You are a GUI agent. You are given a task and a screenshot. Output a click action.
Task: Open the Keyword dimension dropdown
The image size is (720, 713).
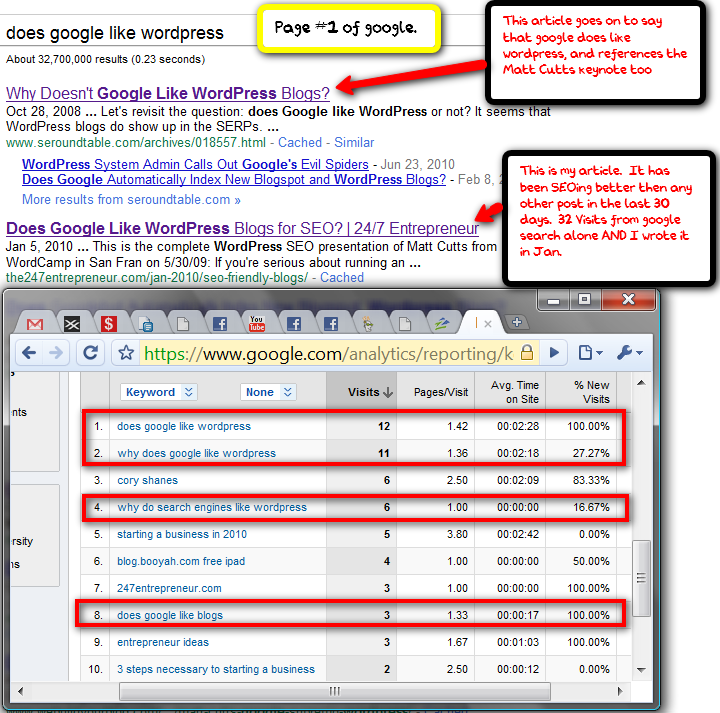tap(159, 392)
